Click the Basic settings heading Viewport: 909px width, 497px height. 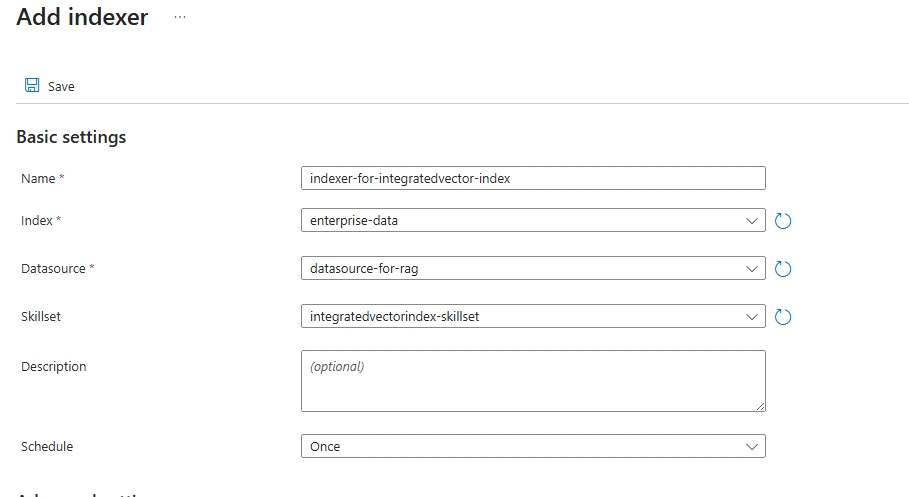pos(71,137)
